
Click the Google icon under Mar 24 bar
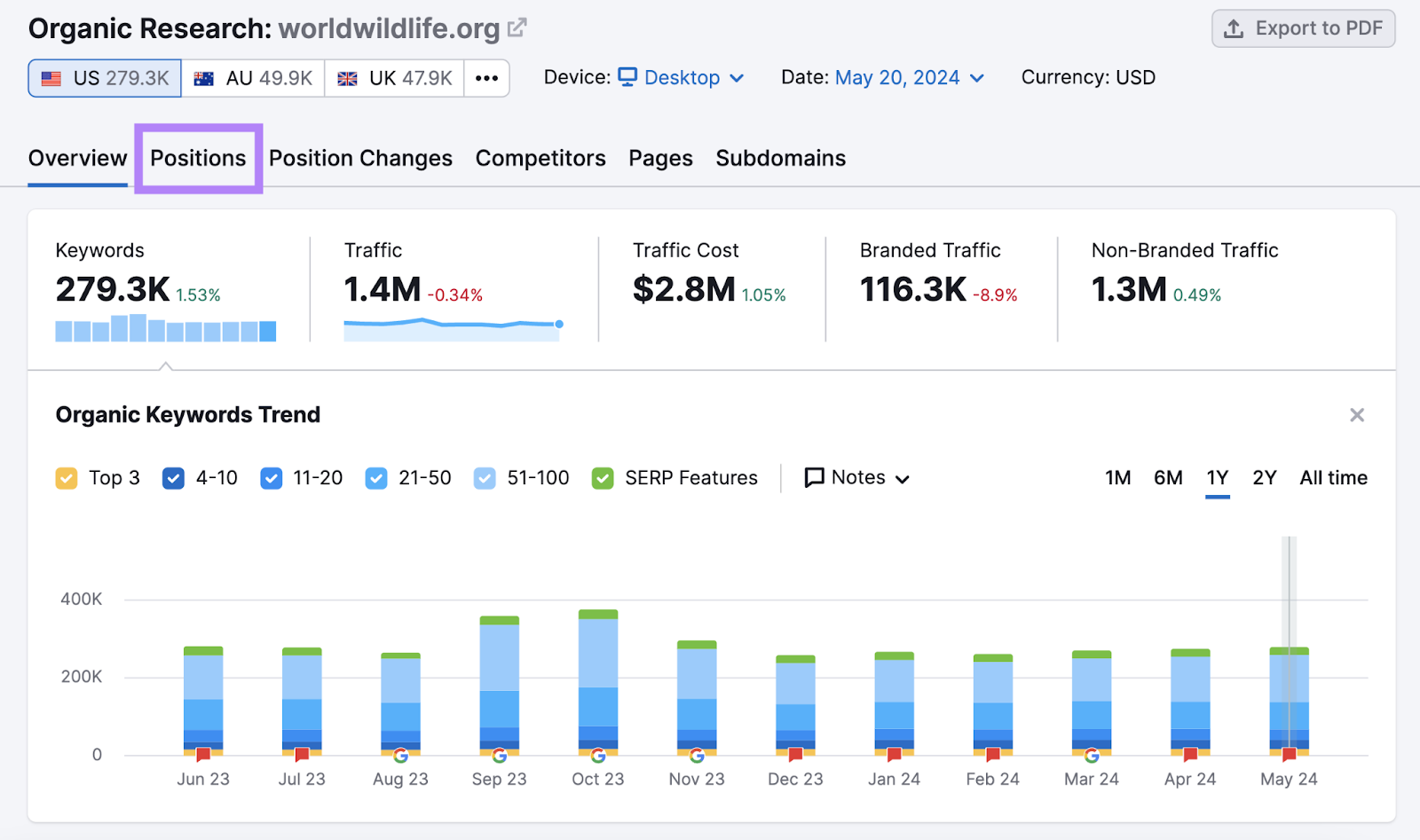pos(1092,756)
